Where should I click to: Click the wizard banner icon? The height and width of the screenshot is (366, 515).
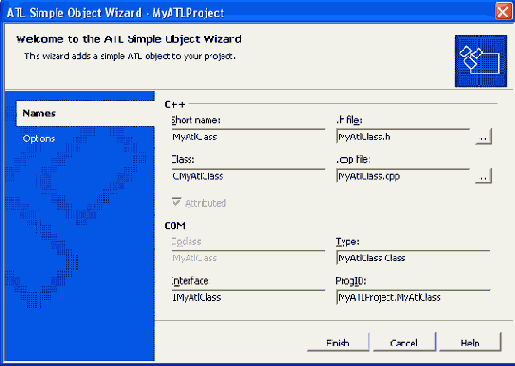(x=481, y=61)
